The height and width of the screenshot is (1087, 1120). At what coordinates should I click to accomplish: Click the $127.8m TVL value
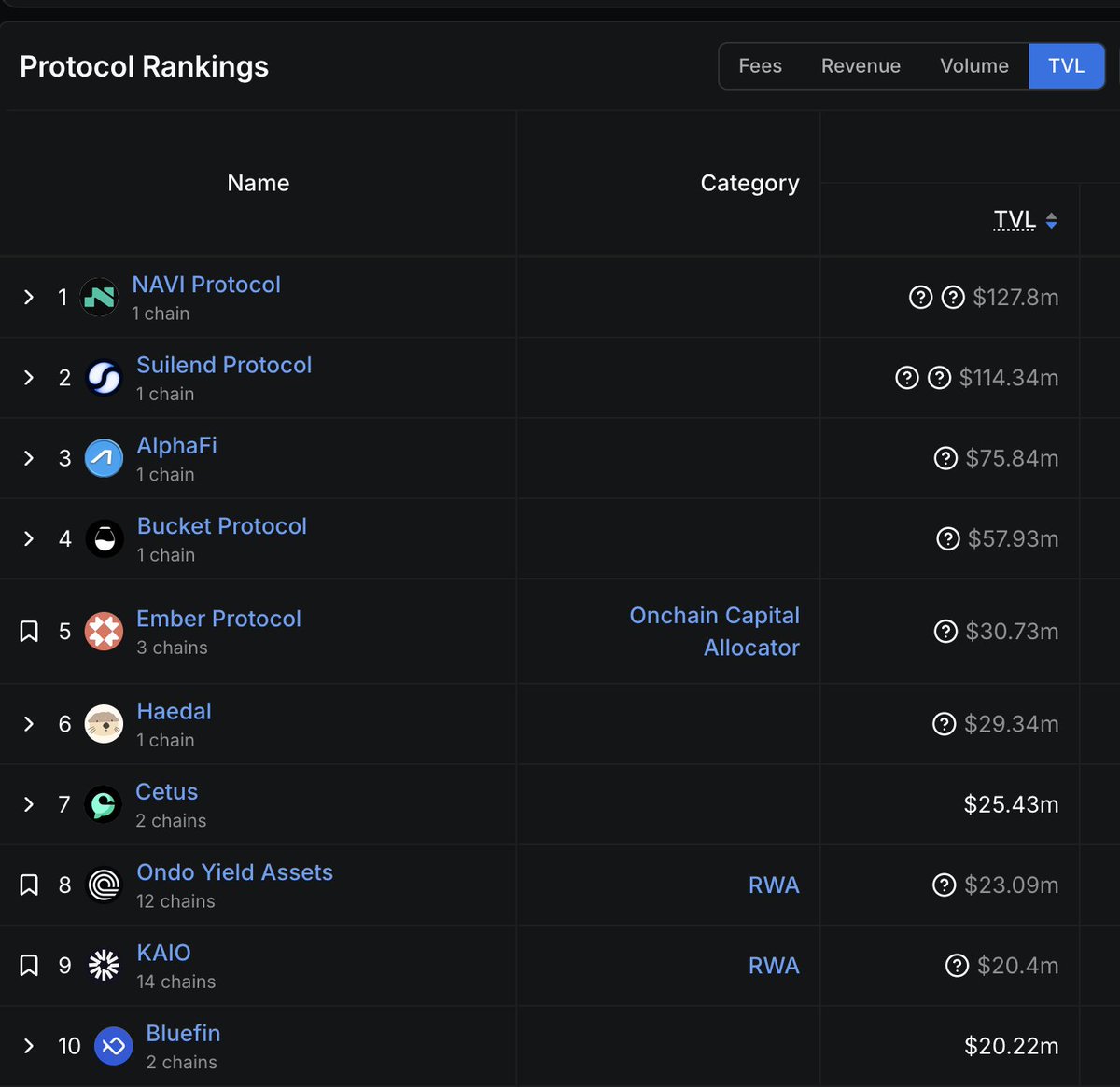point(1015,298)
